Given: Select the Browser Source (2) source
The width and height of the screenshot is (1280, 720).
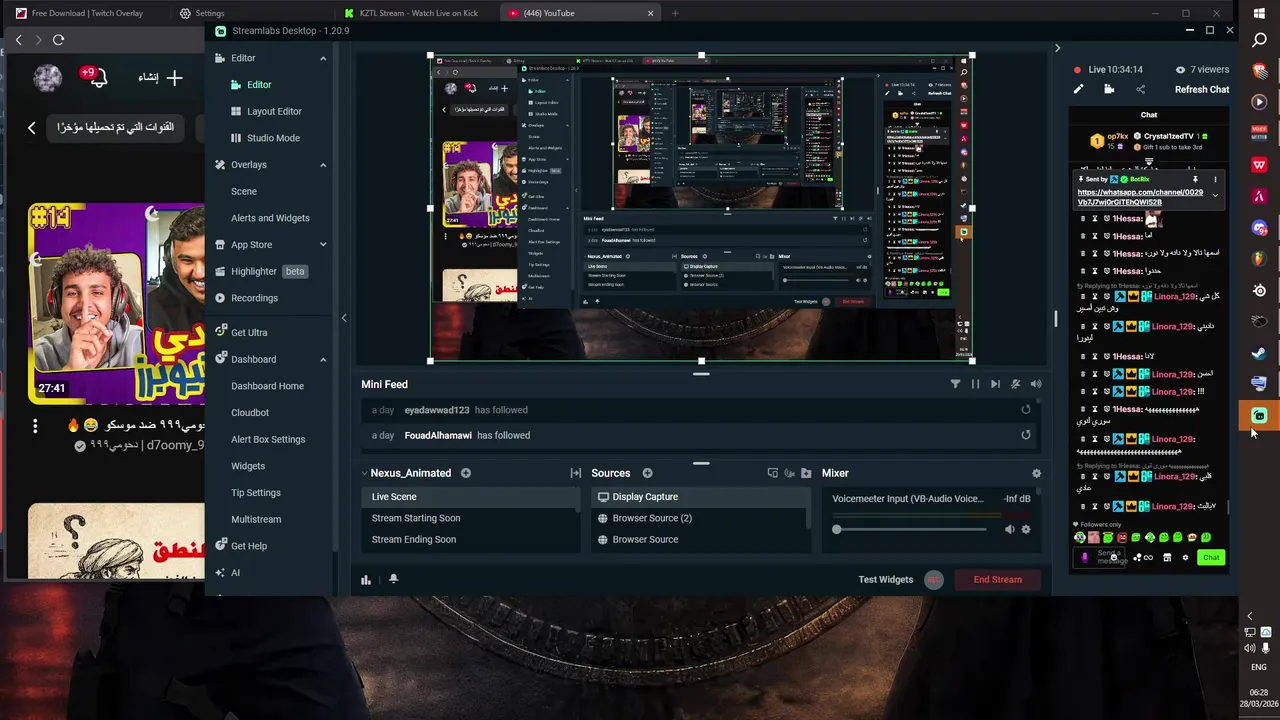Looking at the screenshot, I should [x=698, y=518].
